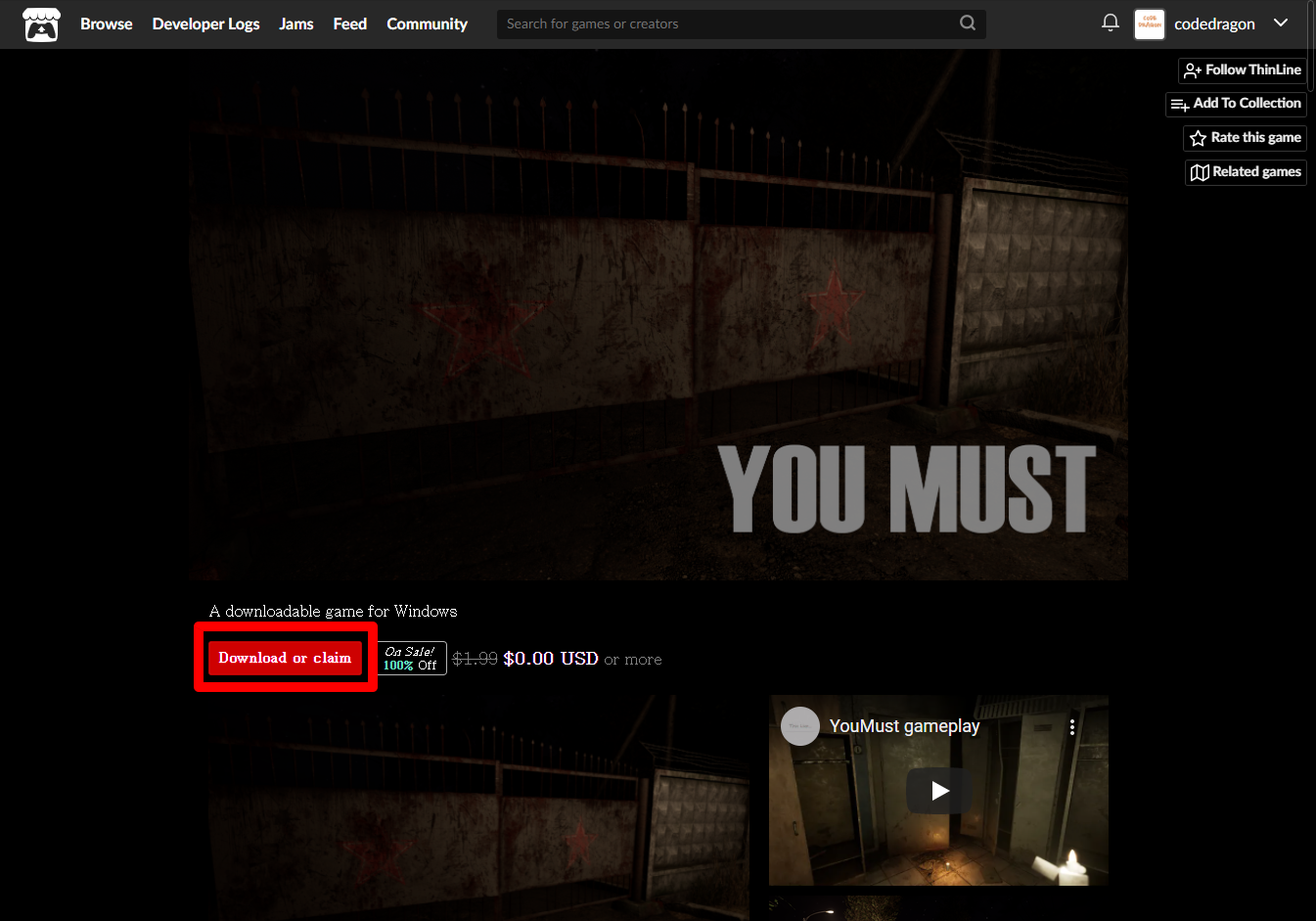Open the codedragon username link
1316x921 pixels.
tap(1214, 23)
